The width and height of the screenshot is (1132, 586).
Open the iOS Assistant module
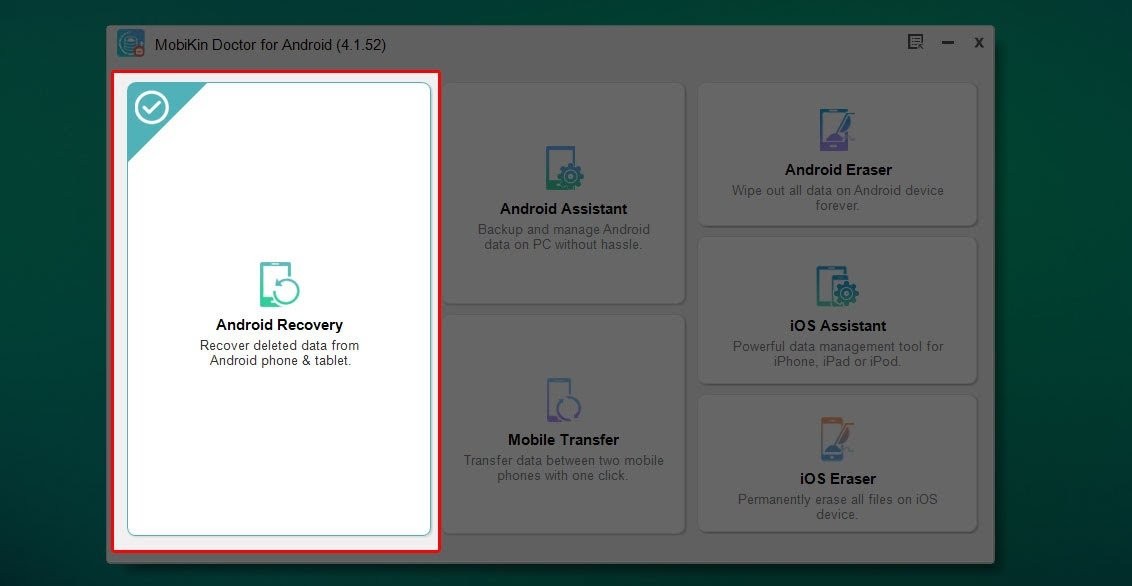coord(837,310)
